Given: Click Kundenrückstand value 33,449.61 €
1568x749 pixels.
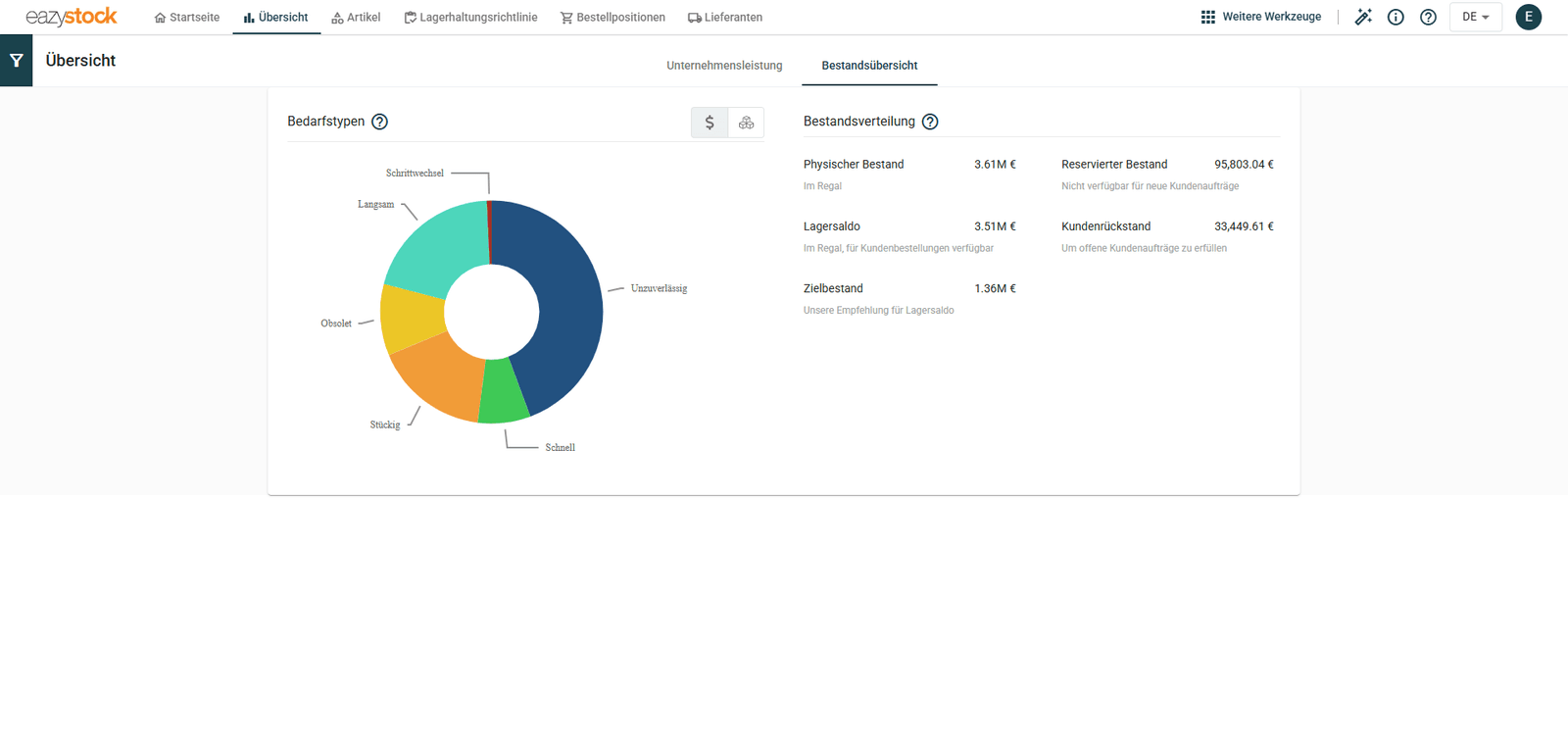Looking at the screenshot, I should pyautogui.click(x=1244, y=226).
